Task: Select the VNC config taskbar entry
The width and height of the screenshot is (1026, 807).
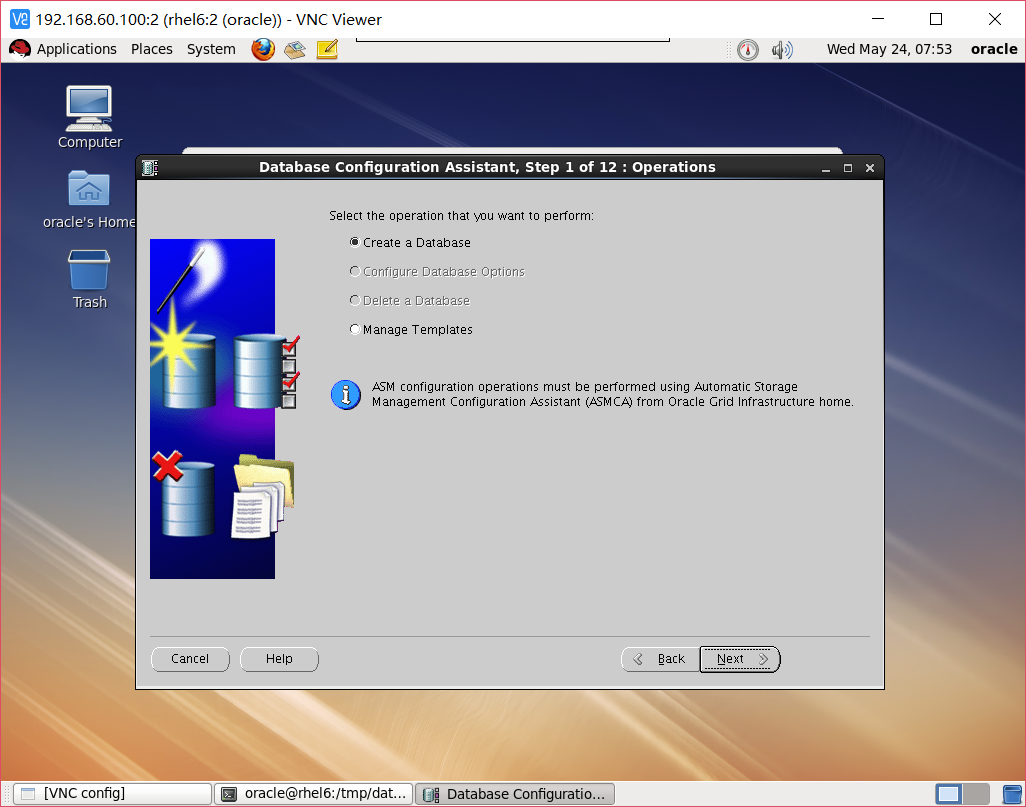Action: coord(110,793)
